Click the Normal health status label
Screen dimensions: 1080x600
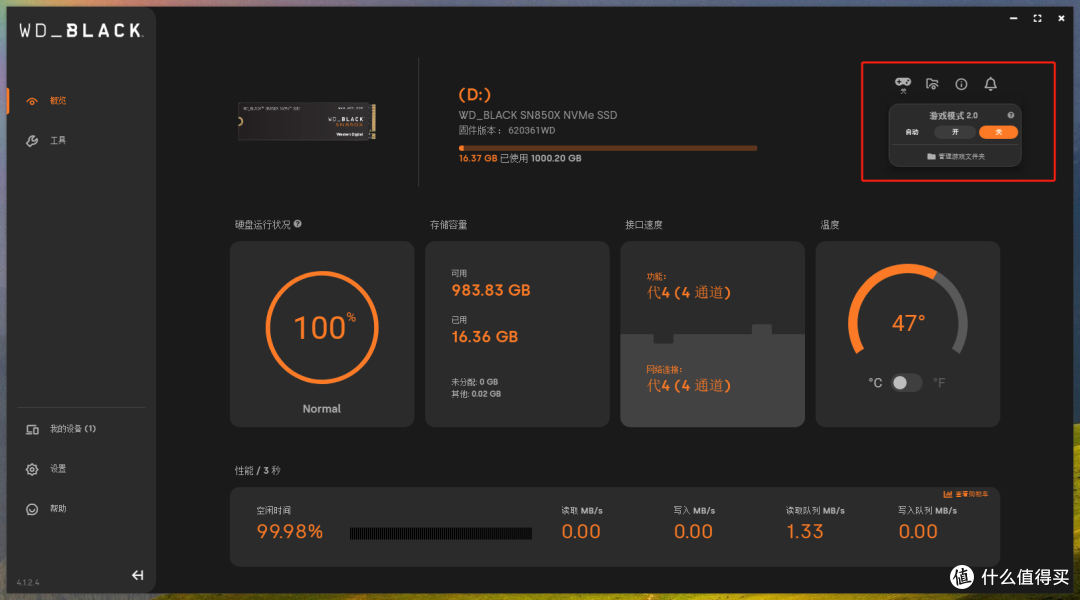(x=322, y=408)
